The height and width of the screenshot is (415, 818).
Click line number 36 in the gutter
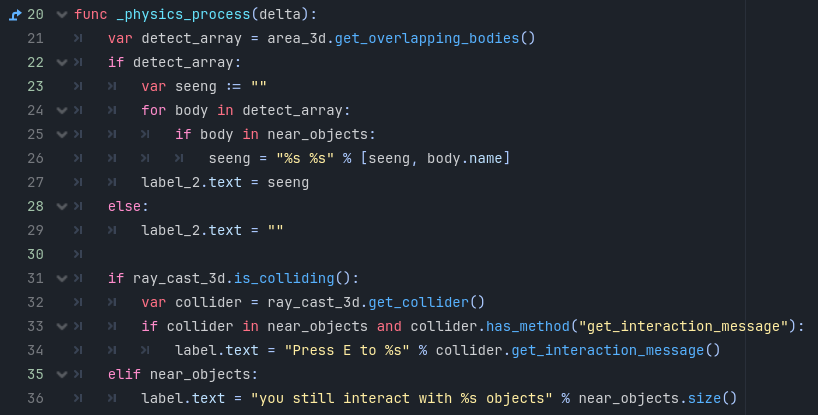36,398
